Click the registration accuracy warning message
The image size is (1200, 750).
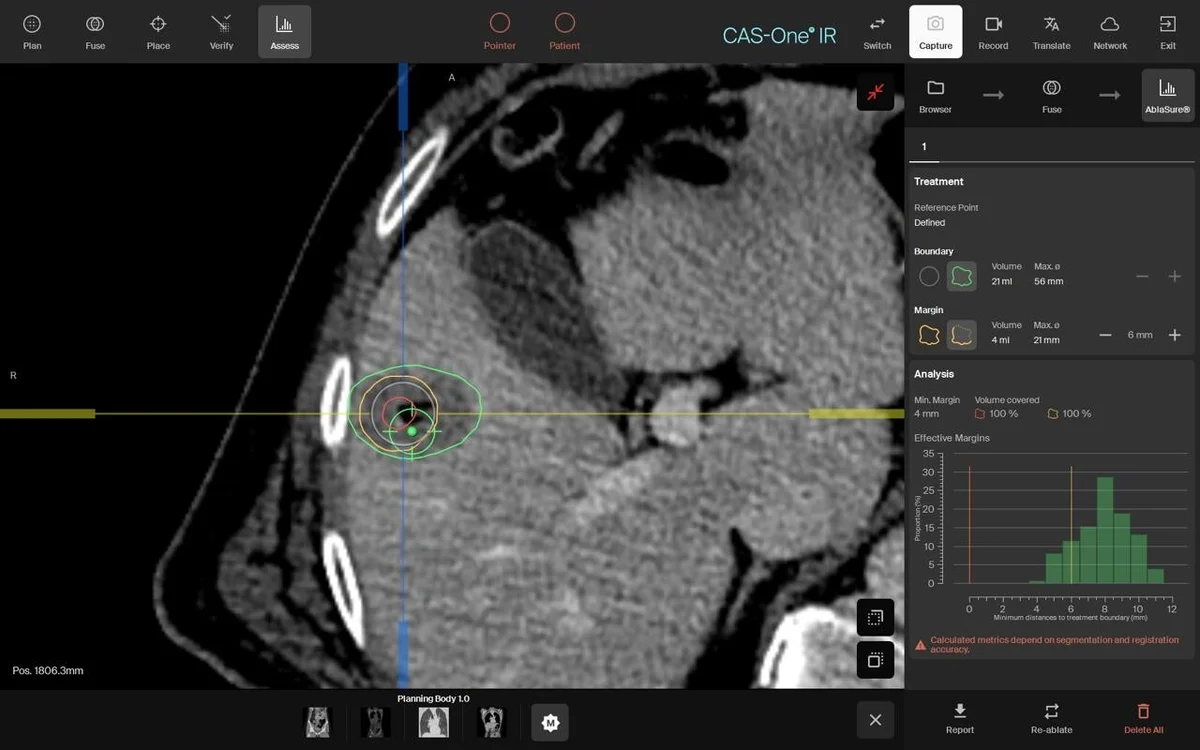click(x=1047, y=644)
